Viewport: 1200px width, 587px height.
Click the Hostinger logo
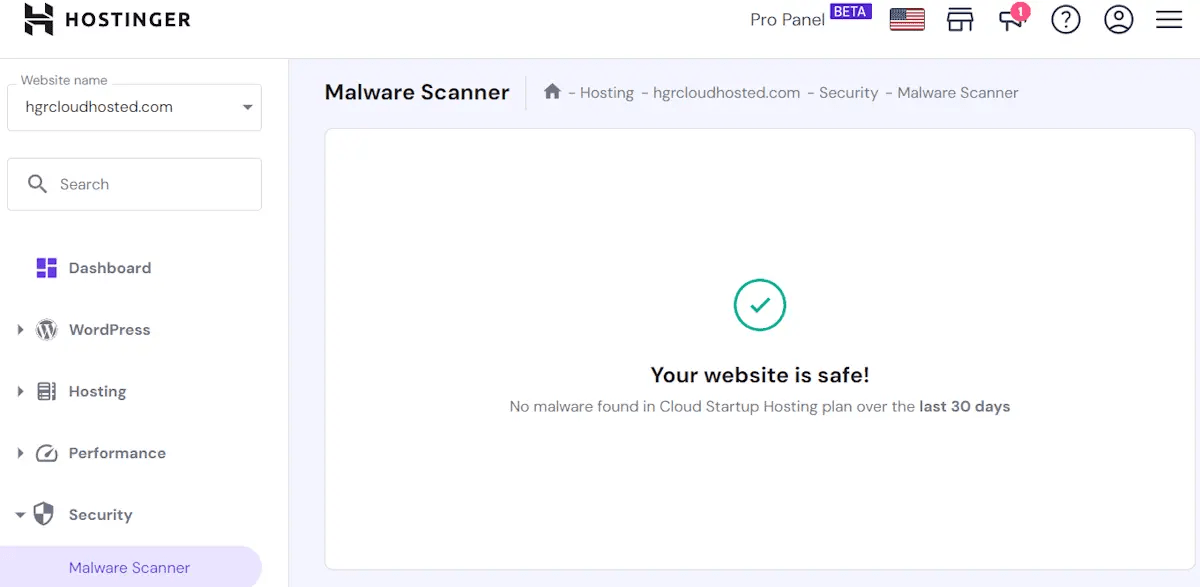[106, 19]
